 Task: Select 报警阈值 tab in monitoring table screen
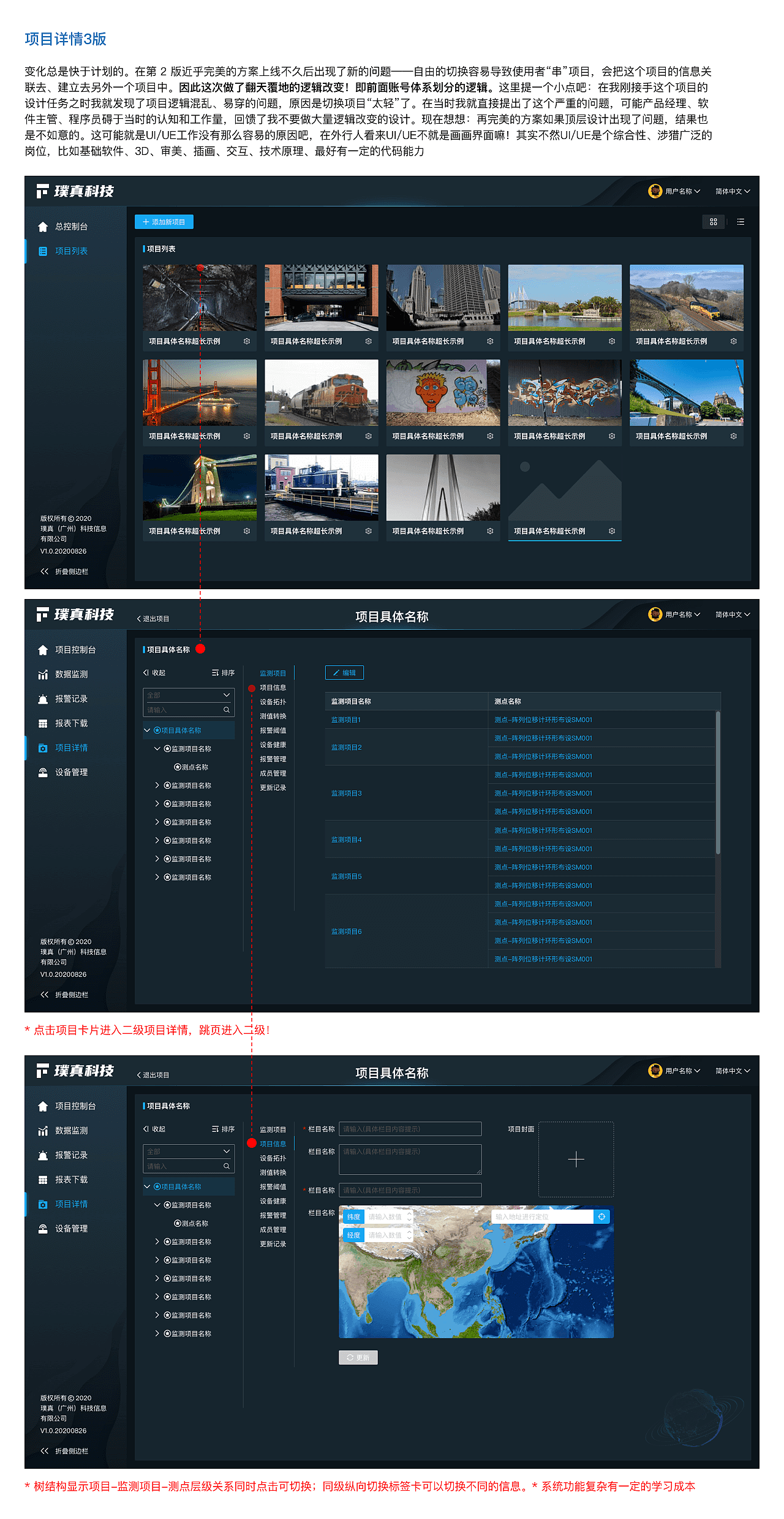[273, 730]
